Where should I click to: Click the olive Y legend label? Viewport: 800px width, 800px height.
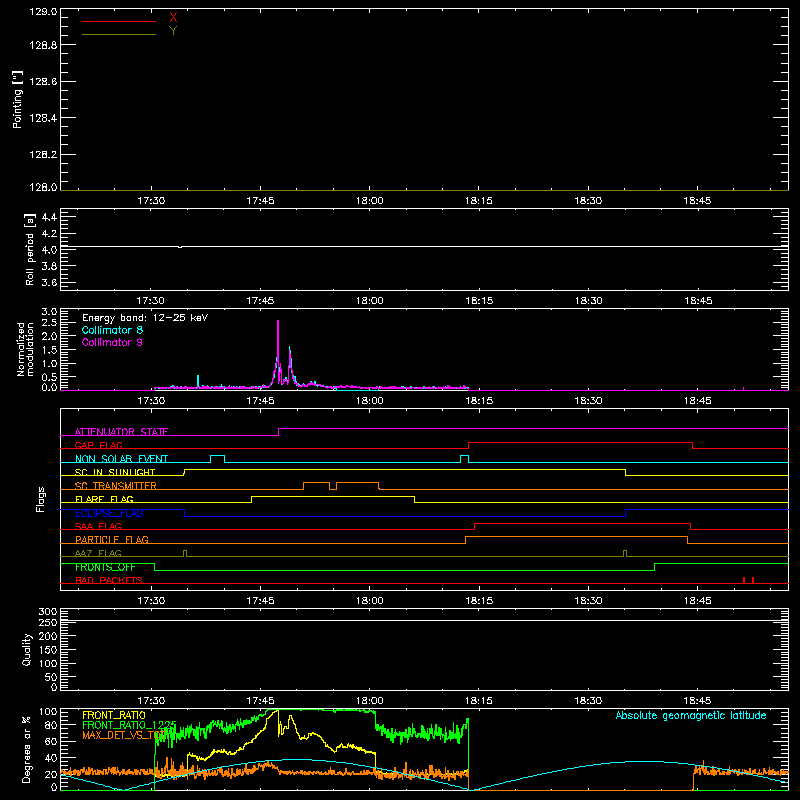click(x=173, y=31)
